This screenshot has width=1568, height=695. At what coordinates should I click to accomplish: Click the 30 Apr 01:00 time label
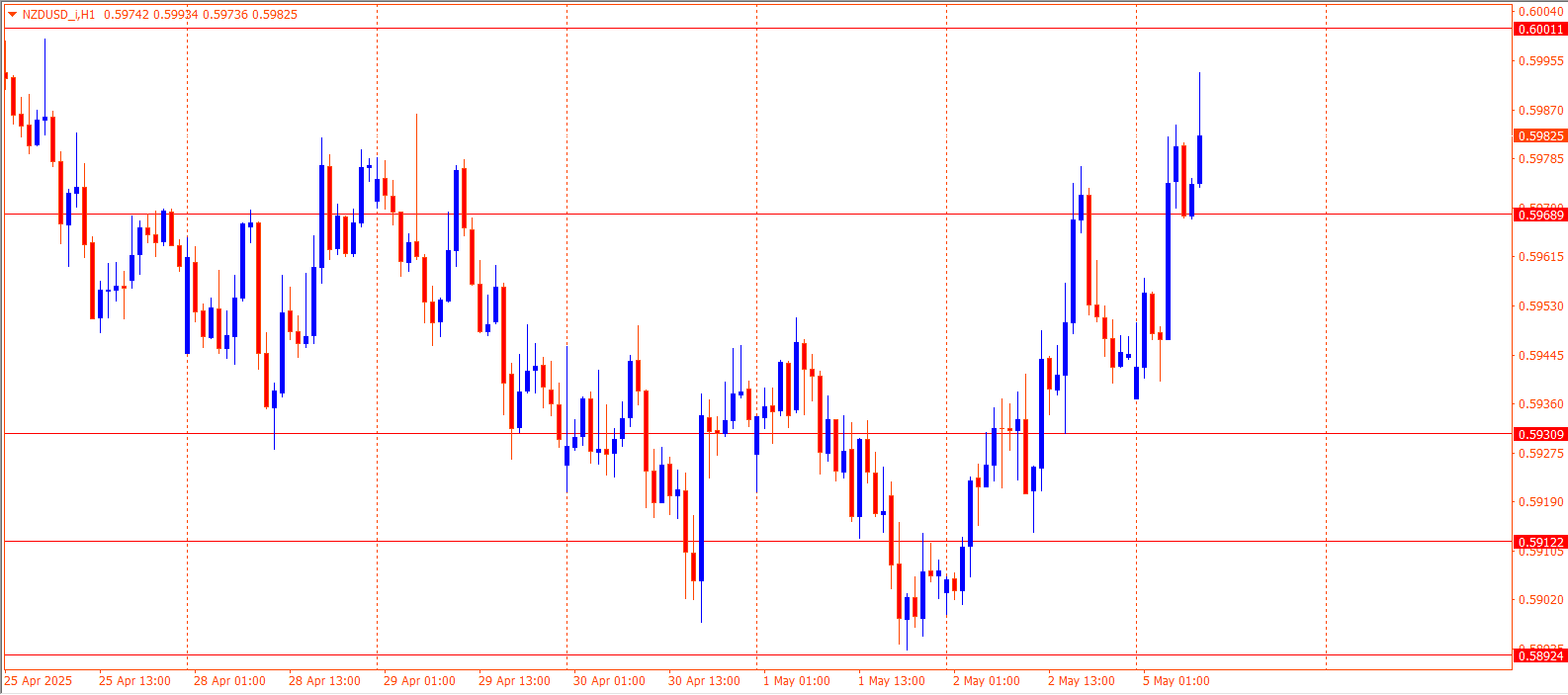pos(609,681)
